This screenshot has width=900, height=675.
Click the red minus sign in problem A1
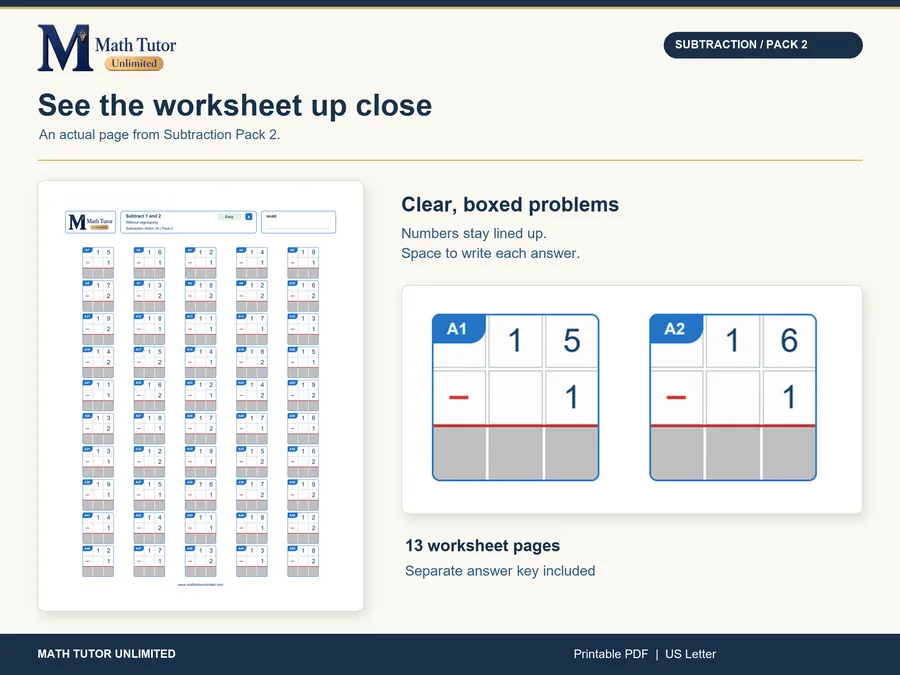point(459,397)
